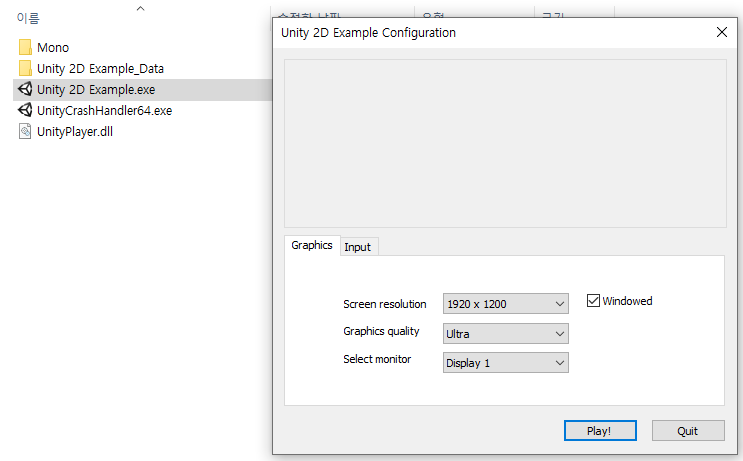Viewport: 743px width, 461px height.
Task: Open the Select monitor dropdown
Action: point(506,362)
